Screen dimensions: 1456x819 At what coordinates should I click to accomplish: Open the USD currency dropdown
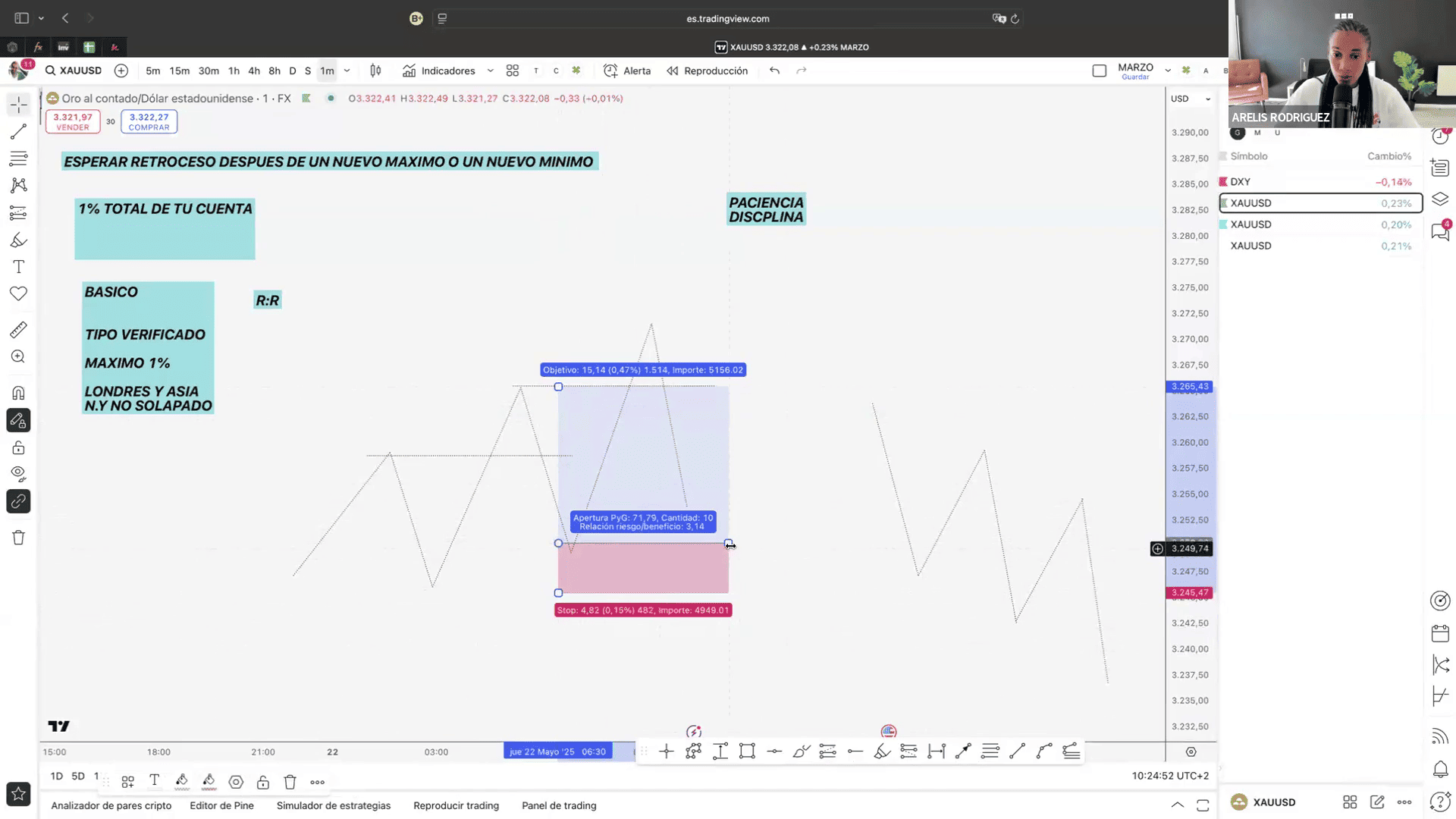[1191, 99]
